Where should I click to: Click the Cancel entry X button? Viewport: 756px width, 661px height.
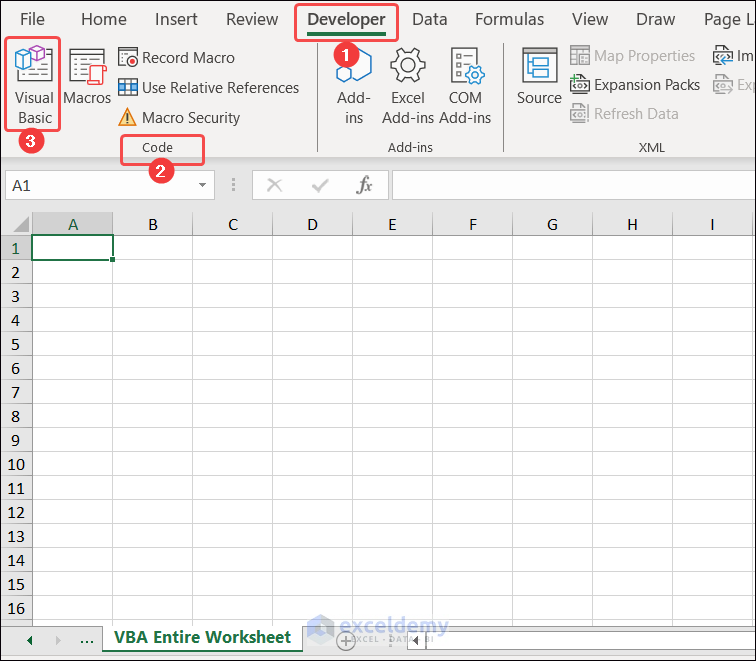point(274,185)
